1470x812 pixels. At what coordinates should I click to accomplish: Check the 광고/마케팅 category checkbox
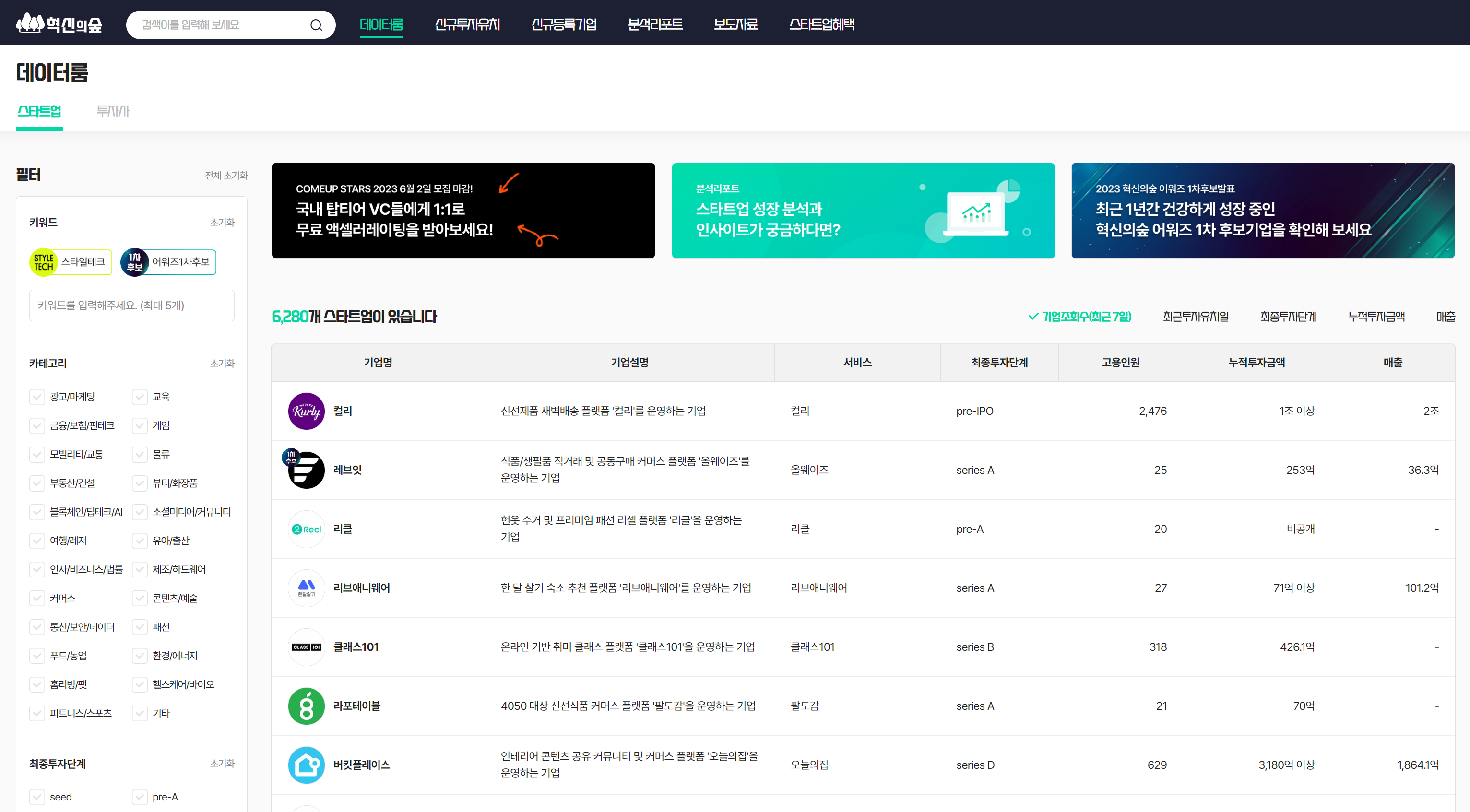tap(37, 397)
